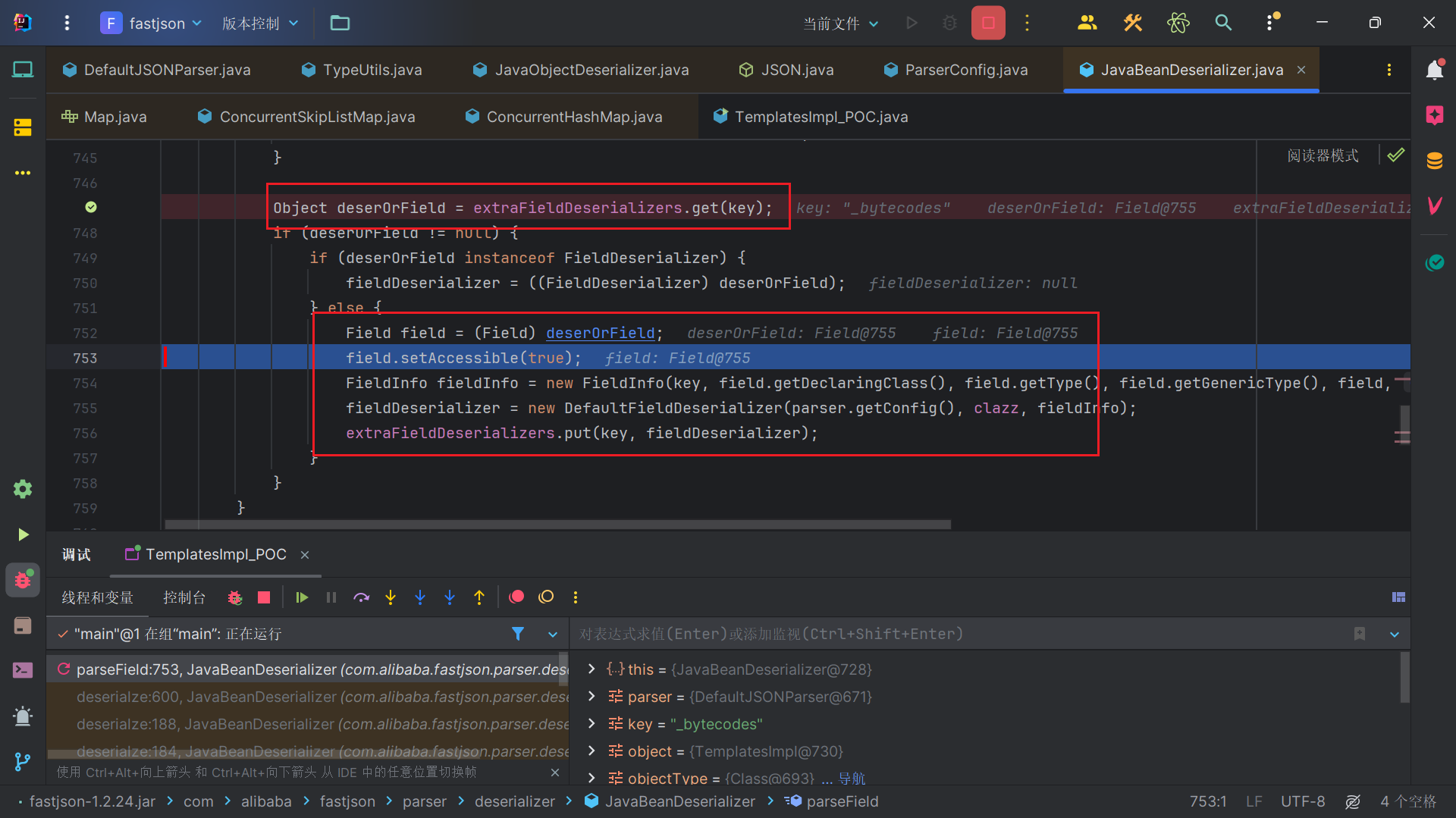This screenshot has width=1456, height=818.
Task: Stop the debug session red square
Action: tap(264, 597)
